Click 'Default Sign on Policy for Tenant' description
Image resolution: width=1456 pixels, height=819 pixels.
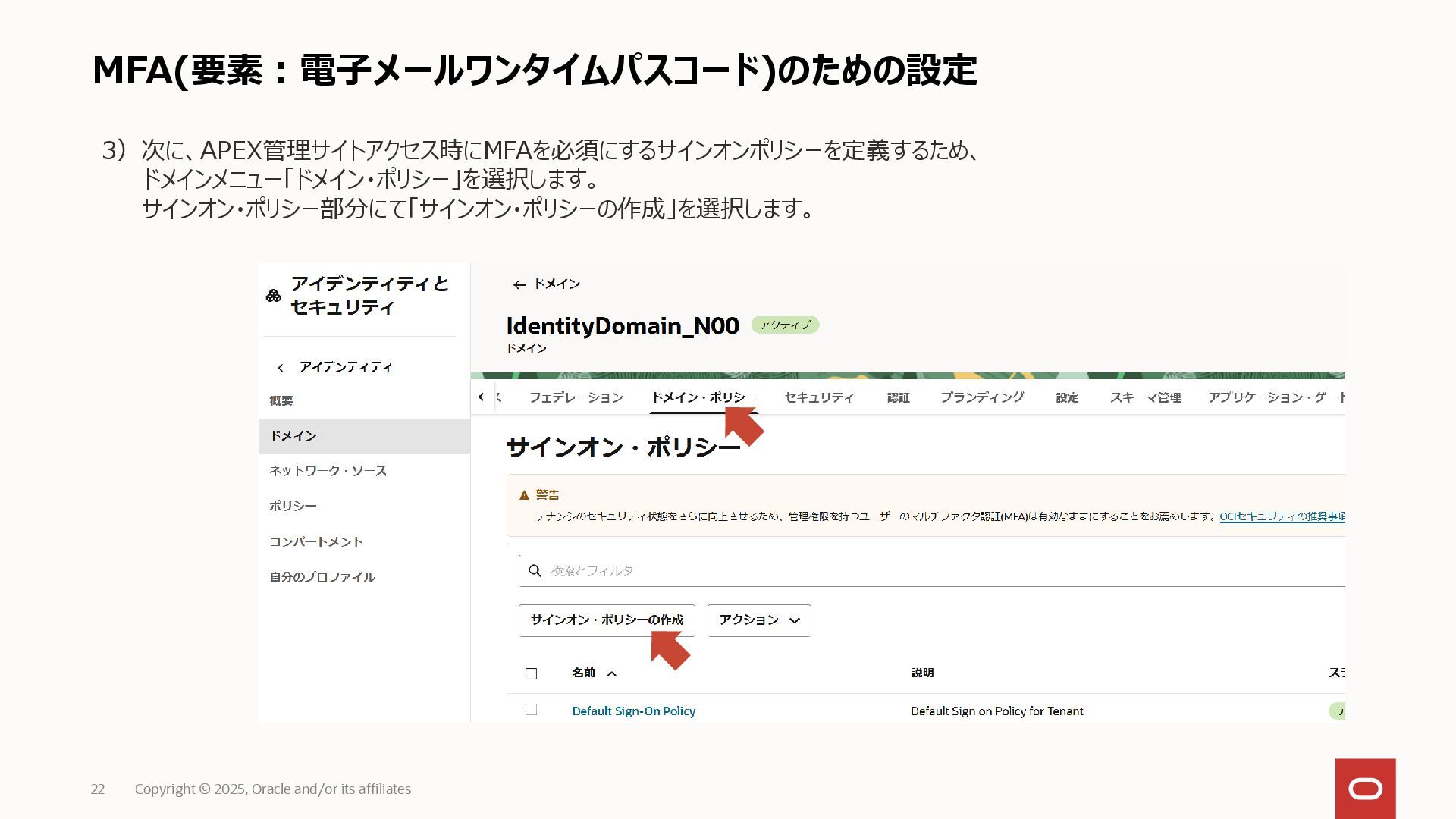pyautogui.click(x=996, y=711)
